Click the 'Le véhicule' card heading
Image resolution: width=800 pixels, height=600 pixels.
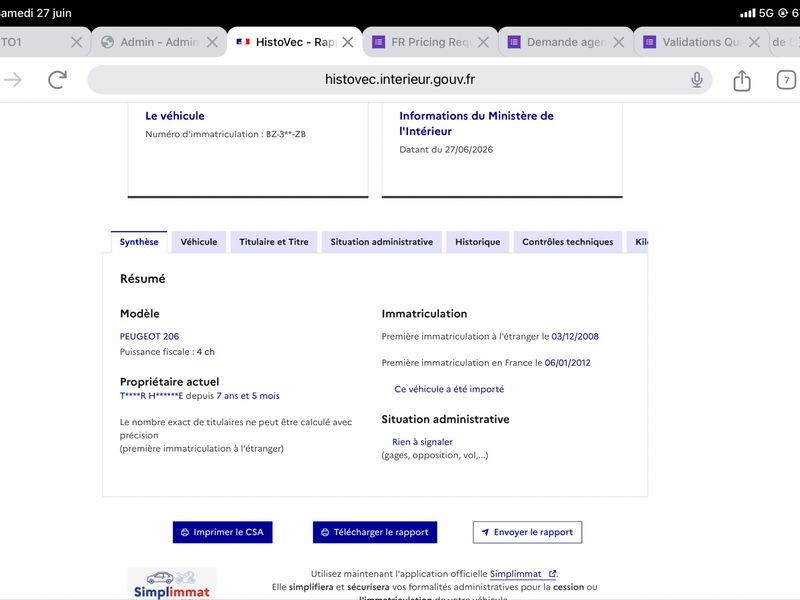point(175,116)
